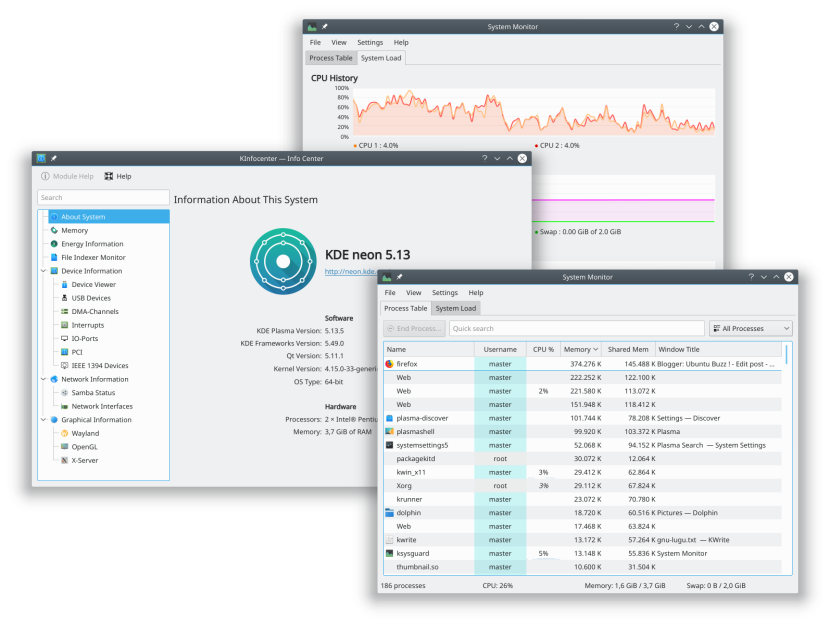Click the Discover icon beside plasma-discover
This screenshot has height=625, width=830.
tap(387, 418)
